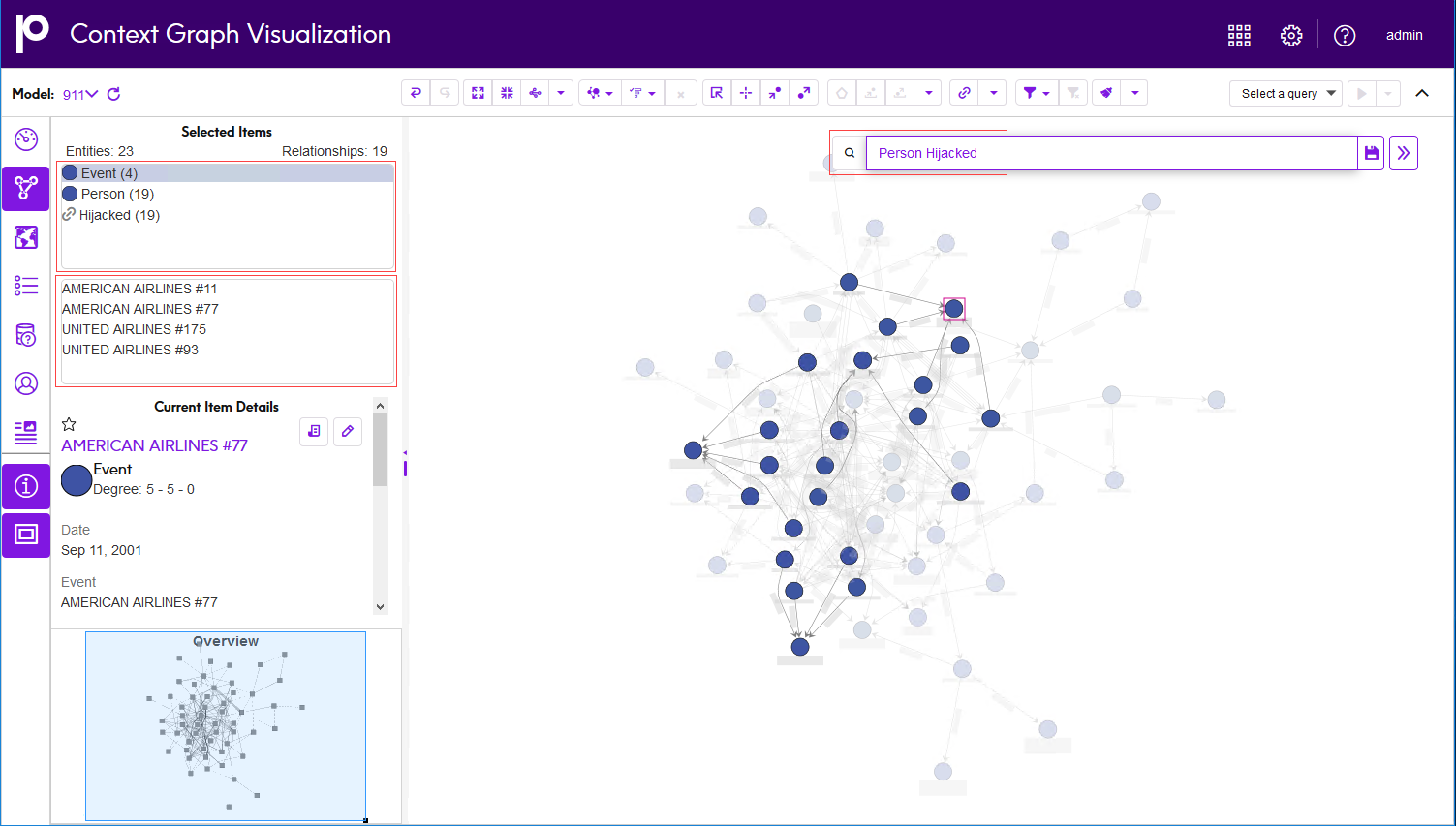The width and height of the screenshot is (1456, 826).
Task: Click the details panel scrollbar down arrow
Action: (x=381, y=607)
